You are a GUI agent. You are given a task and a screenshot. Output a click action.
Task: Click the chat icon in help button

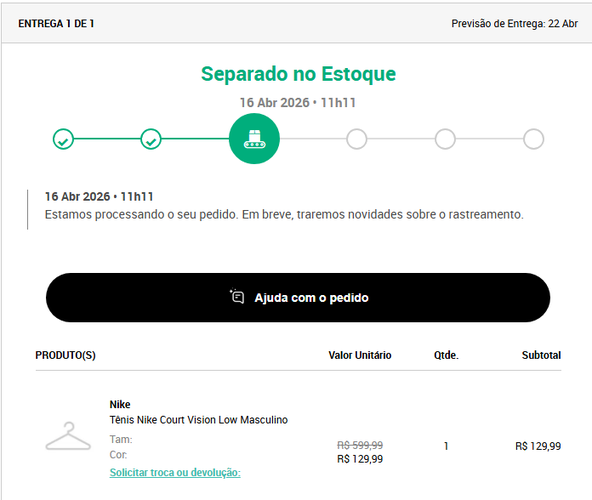[x=237, y=296]
